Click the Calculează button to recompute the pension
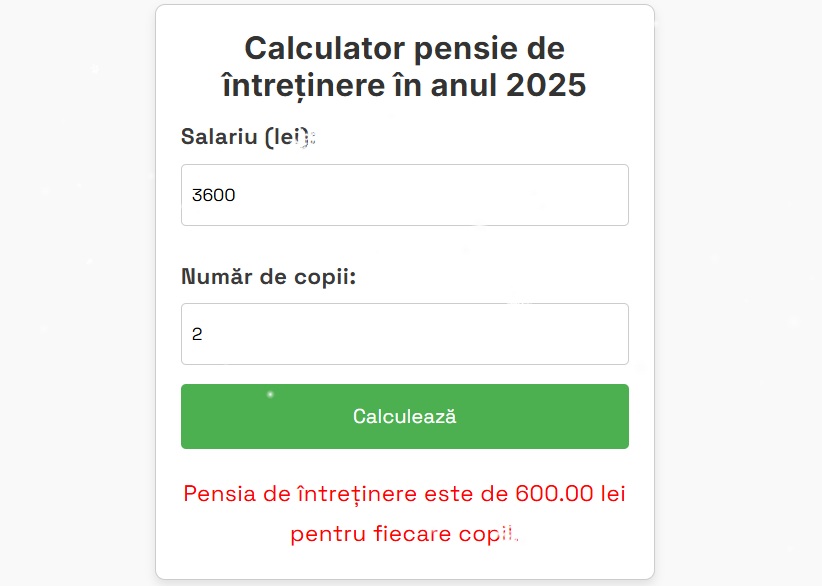 point(404,416)
